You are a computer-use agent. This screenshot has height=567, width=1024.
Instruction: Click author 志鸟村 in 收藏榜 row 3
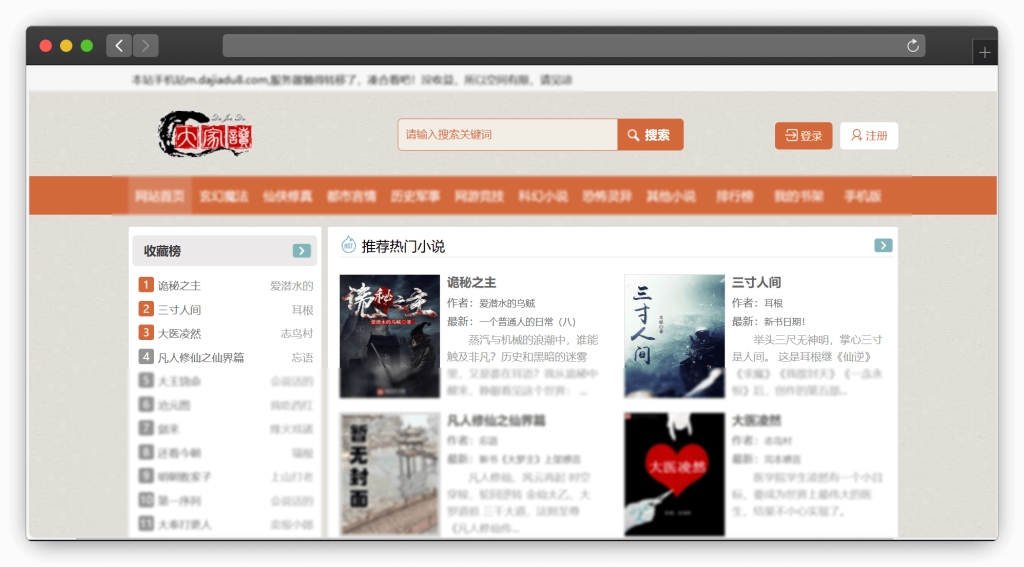tap(297, 333)
